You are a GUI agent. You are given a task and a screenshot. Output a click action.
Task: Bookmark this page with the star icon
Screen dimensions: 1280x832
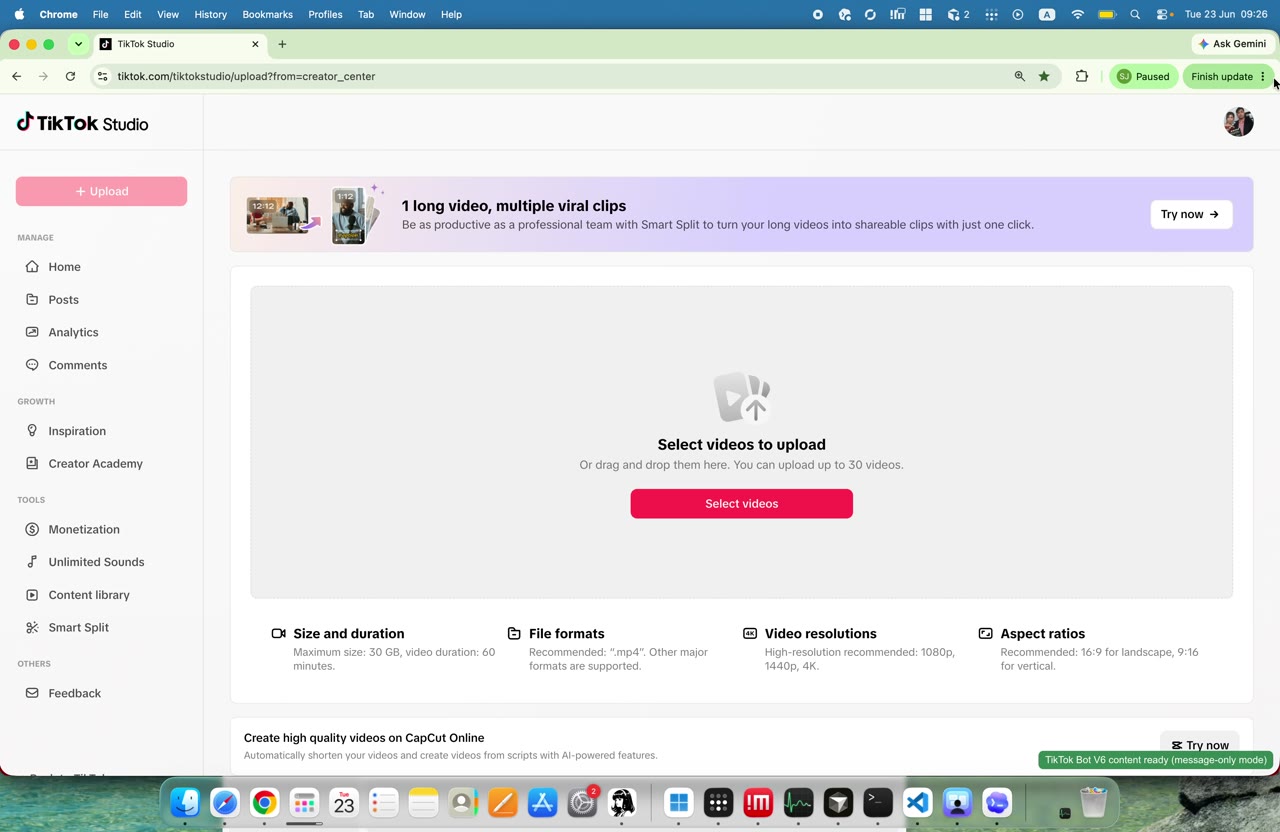[1044, 76]
